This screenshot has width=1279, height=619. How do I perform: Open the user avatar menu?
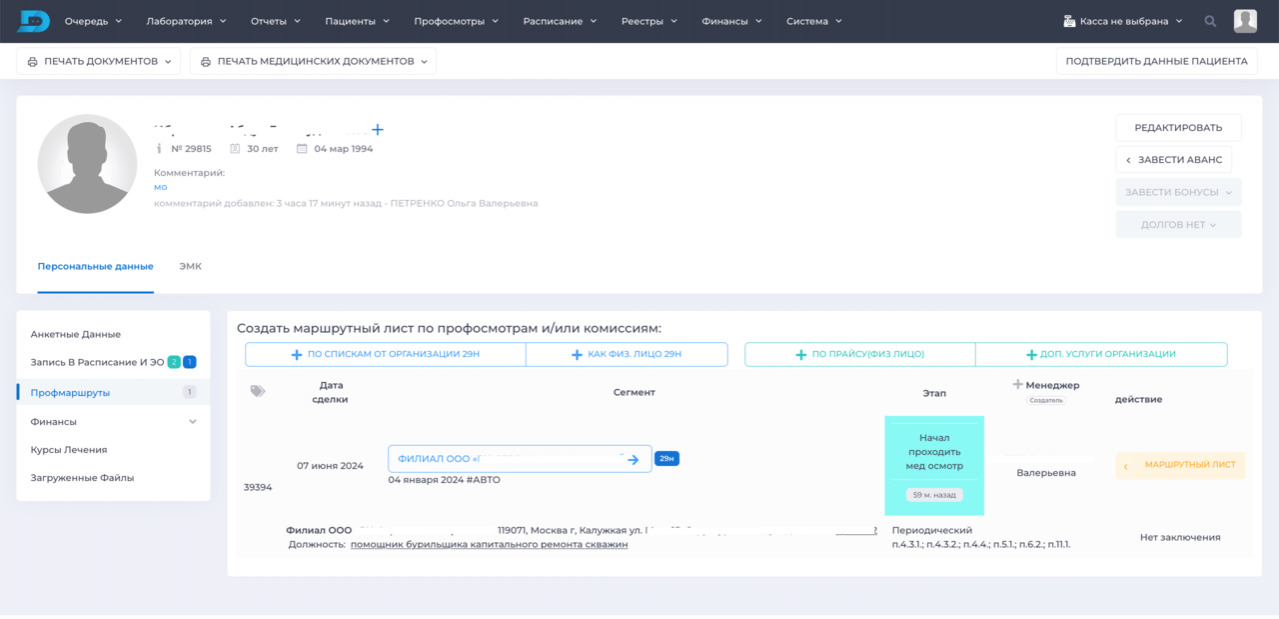point(1245,21)
